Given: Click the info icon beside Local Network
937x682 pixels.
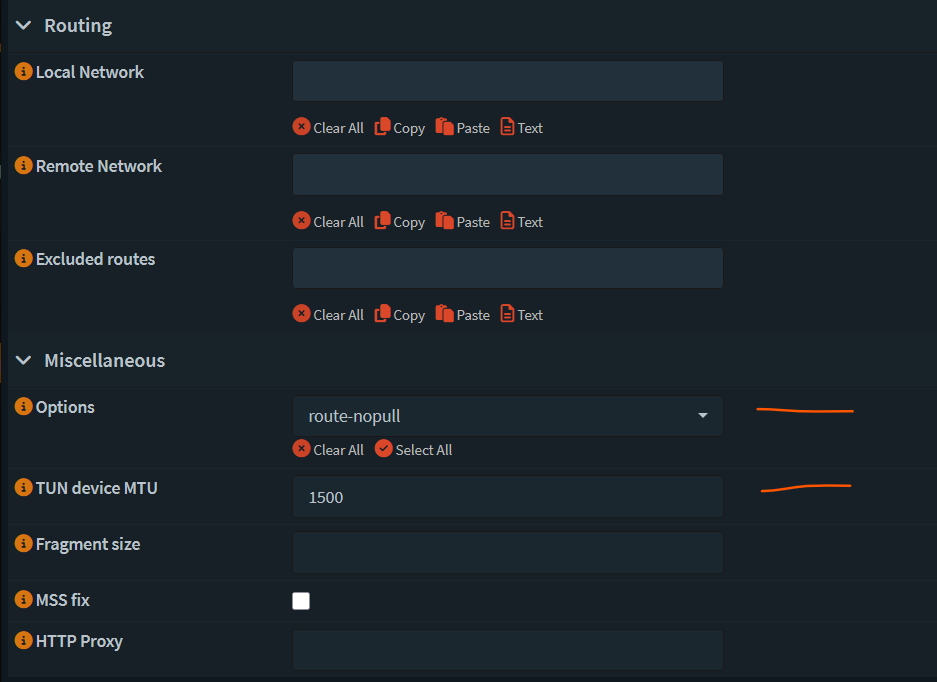Looking at the screenshot, I should pyautogui.click(x=24, y=72).
